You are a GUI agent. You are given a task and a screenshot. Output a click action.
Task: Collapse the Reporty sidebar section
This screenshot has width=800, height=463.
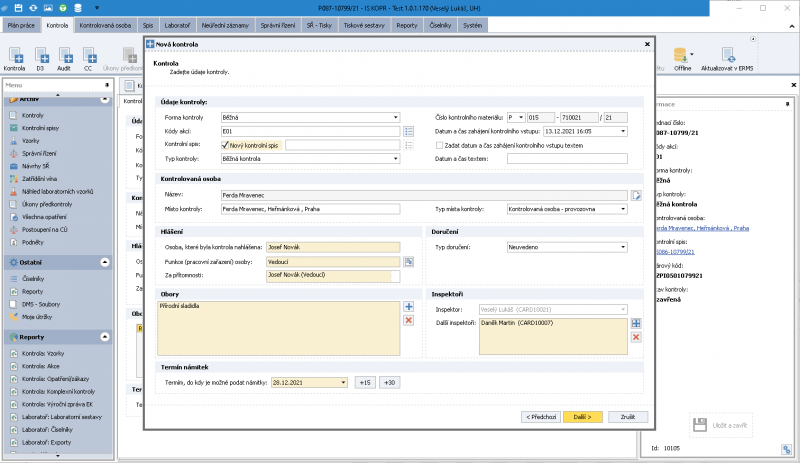pos(105,337)
